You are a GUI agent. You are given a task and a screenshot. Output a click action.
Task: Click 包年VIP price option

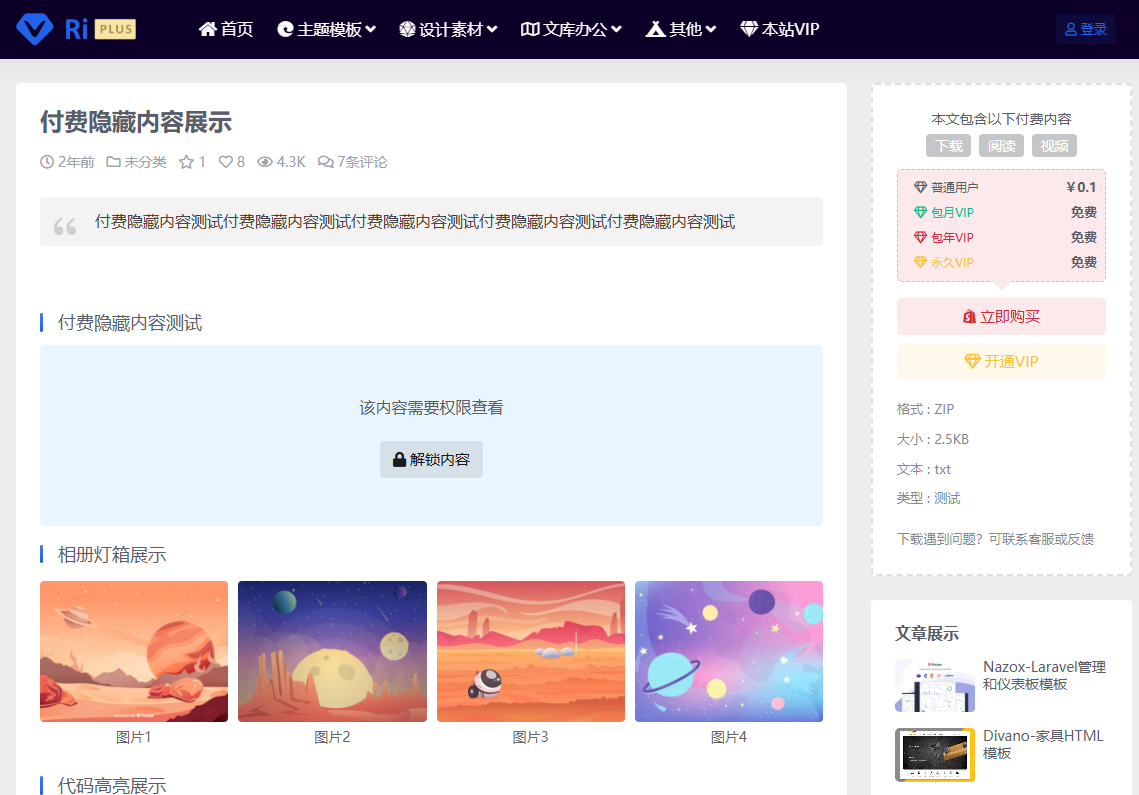(1005, 238)
